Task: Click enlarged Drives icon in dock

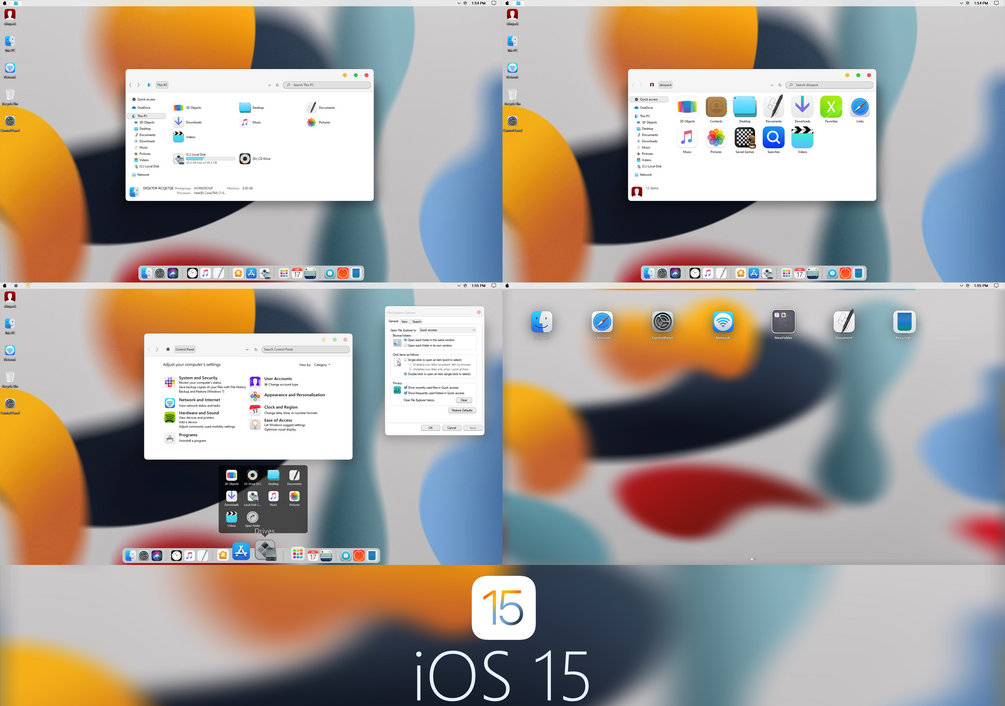Action: (265, 550)
